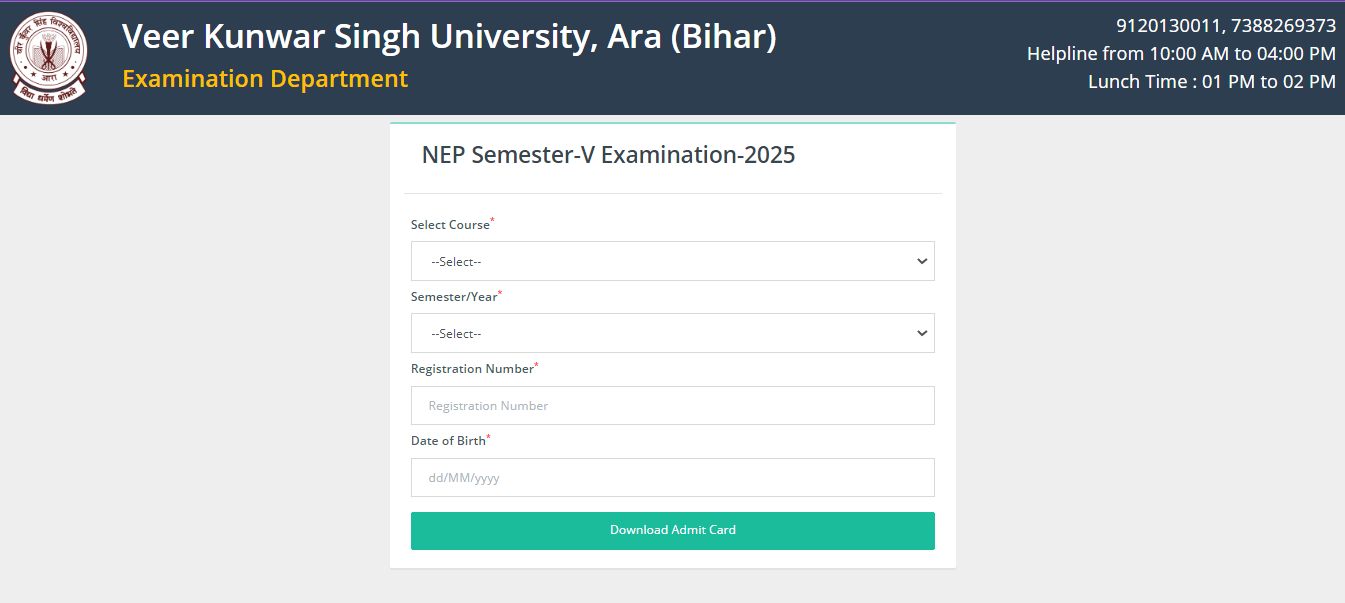
Task: Click the Veer Kunwar Singh University logo emblem
Action: point(48,57)
